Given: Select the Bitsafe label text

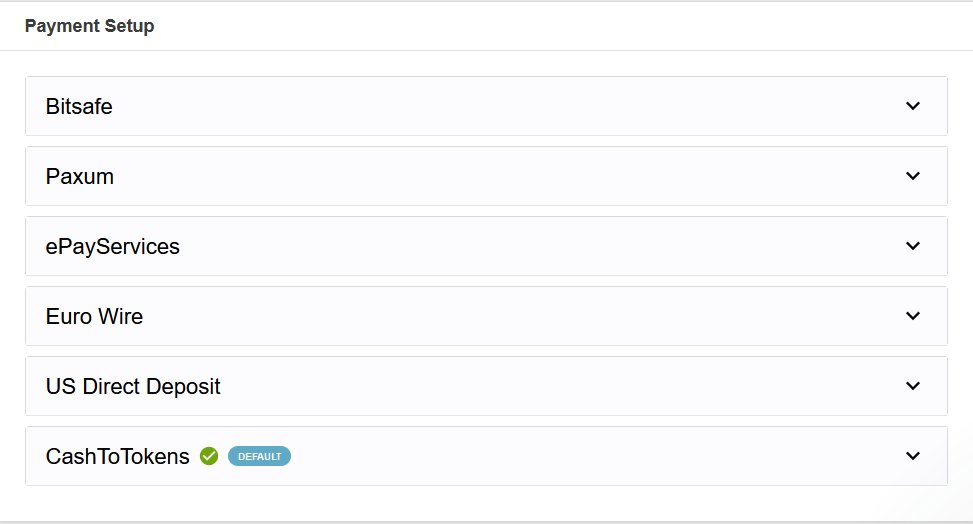Looking at the screenshot, I should (x=79, y=106).
